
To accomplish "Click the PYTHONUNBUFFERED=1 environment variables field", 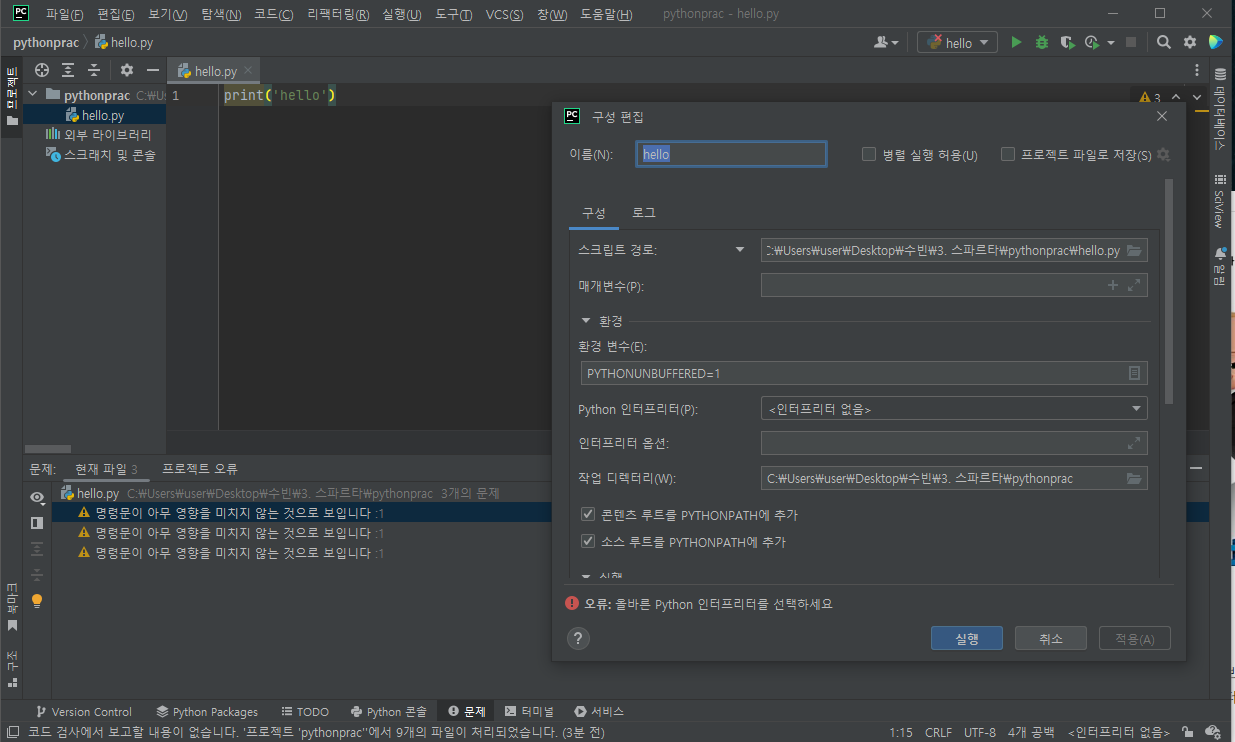I will (864, 373).
